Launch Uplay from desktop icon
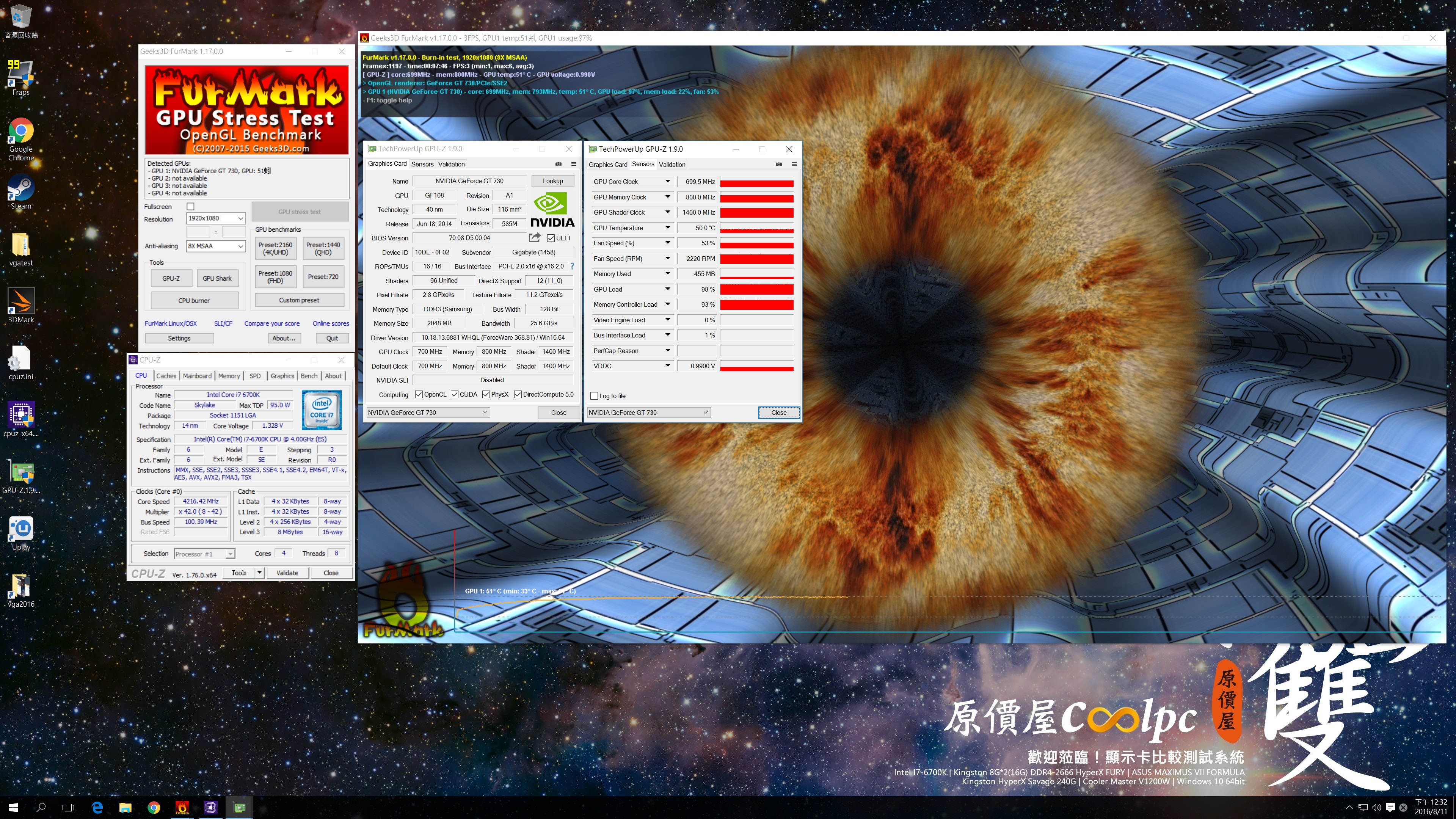Image resolution: width=1456 pixels, height=819 pixels. click(21, 533)
